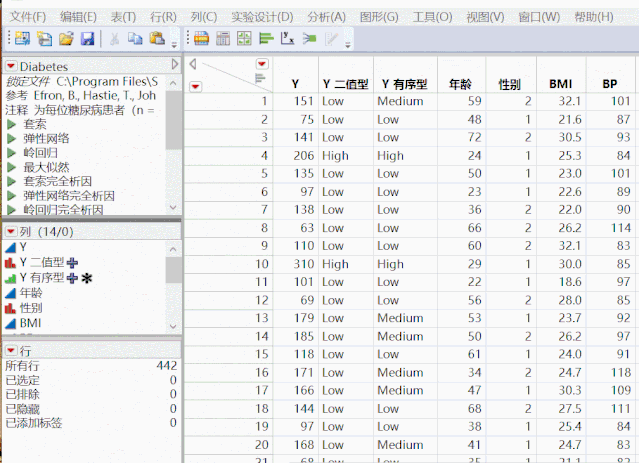Click the continuous icon for column Y
This screenshot has height=463, width=639.
click(x=10, y=247)
